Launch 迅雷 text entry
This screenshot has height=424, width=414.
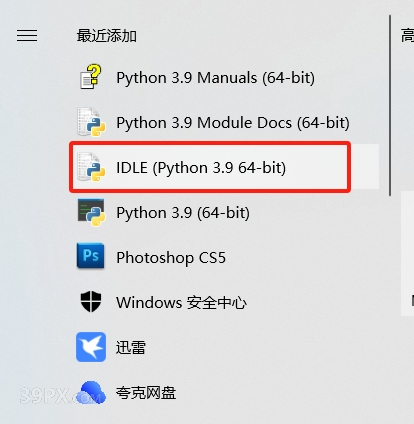click(x=131, y=348)
